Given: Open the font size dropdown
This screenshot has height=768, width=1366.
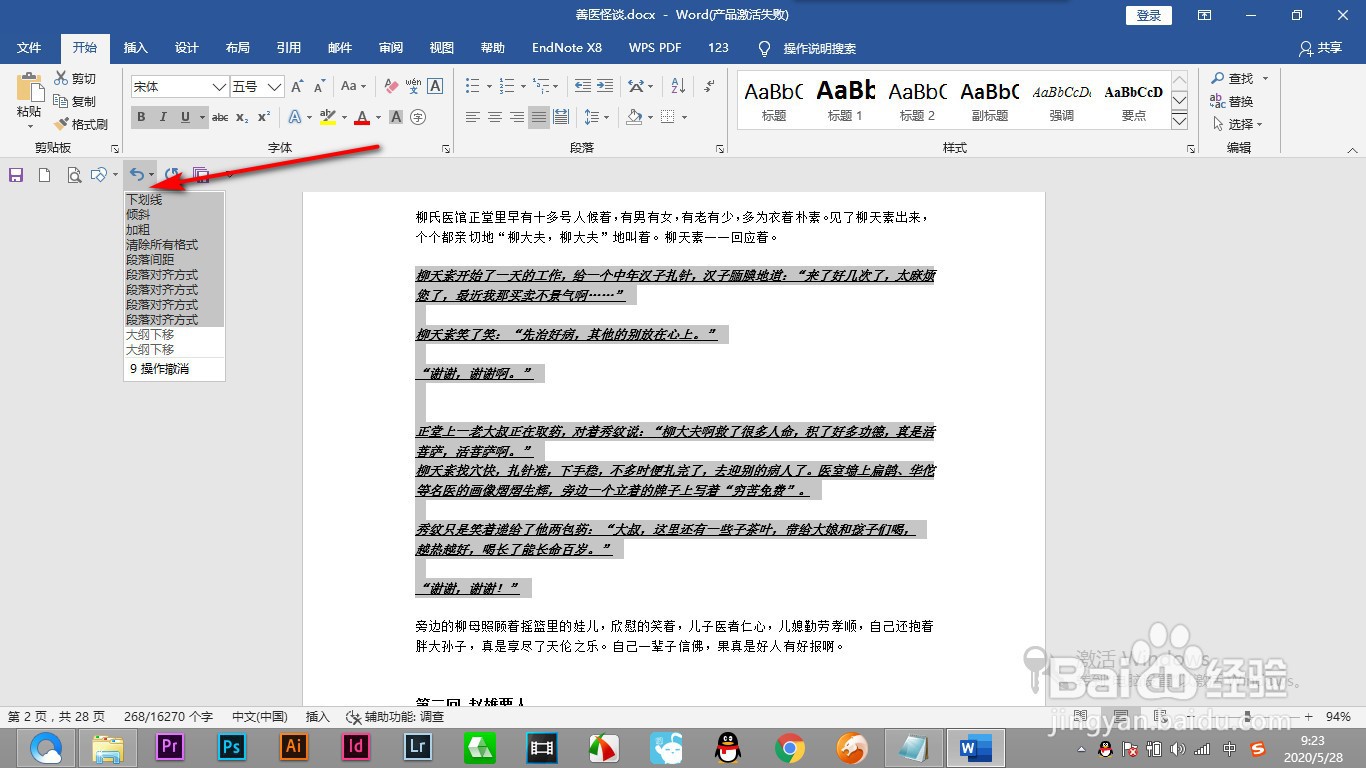Looking at the screenshot, I should click(x=274, y=86).
